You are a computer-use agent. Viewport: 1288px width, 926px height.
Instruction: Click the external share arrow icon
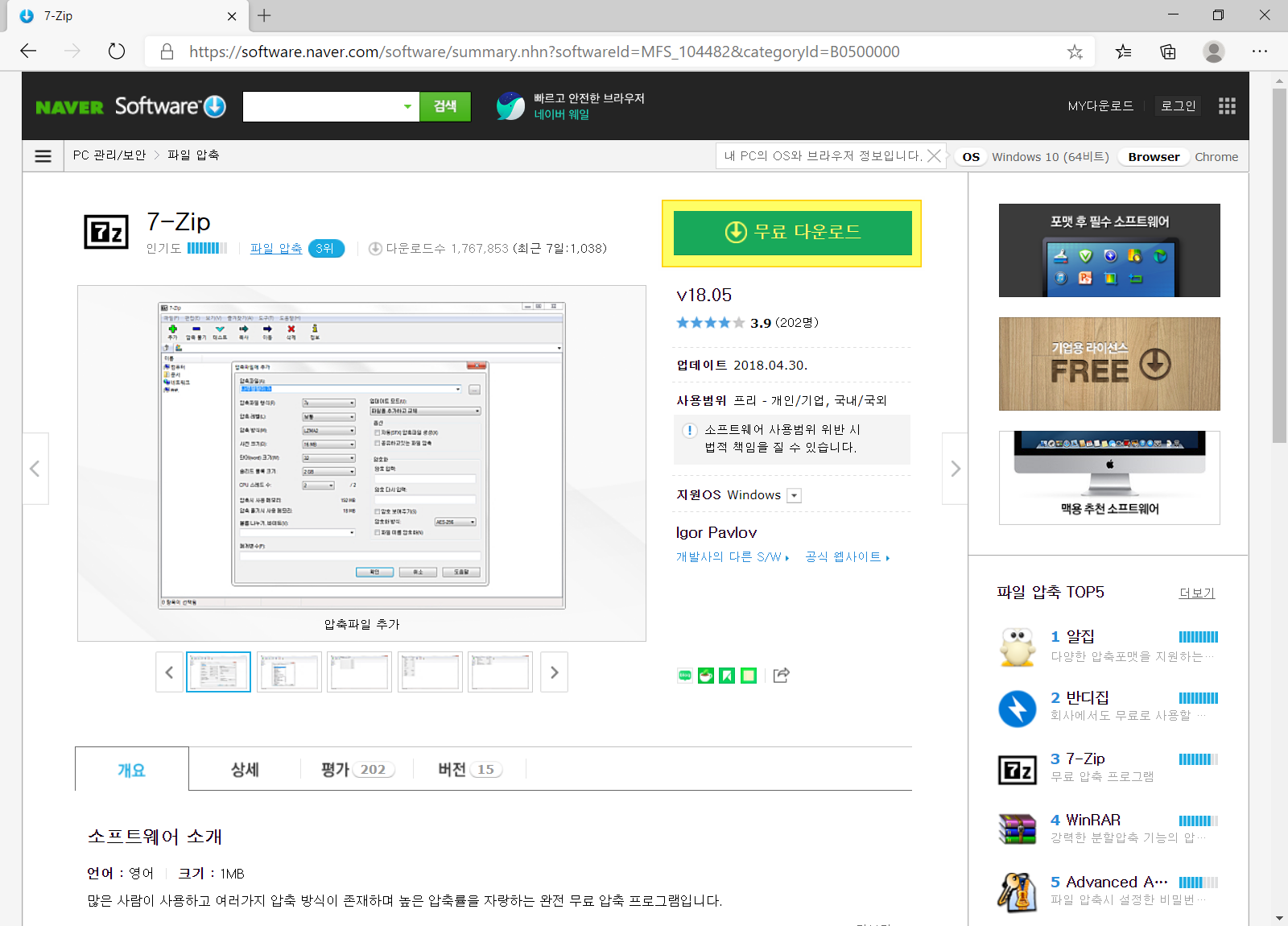point(781,676)
